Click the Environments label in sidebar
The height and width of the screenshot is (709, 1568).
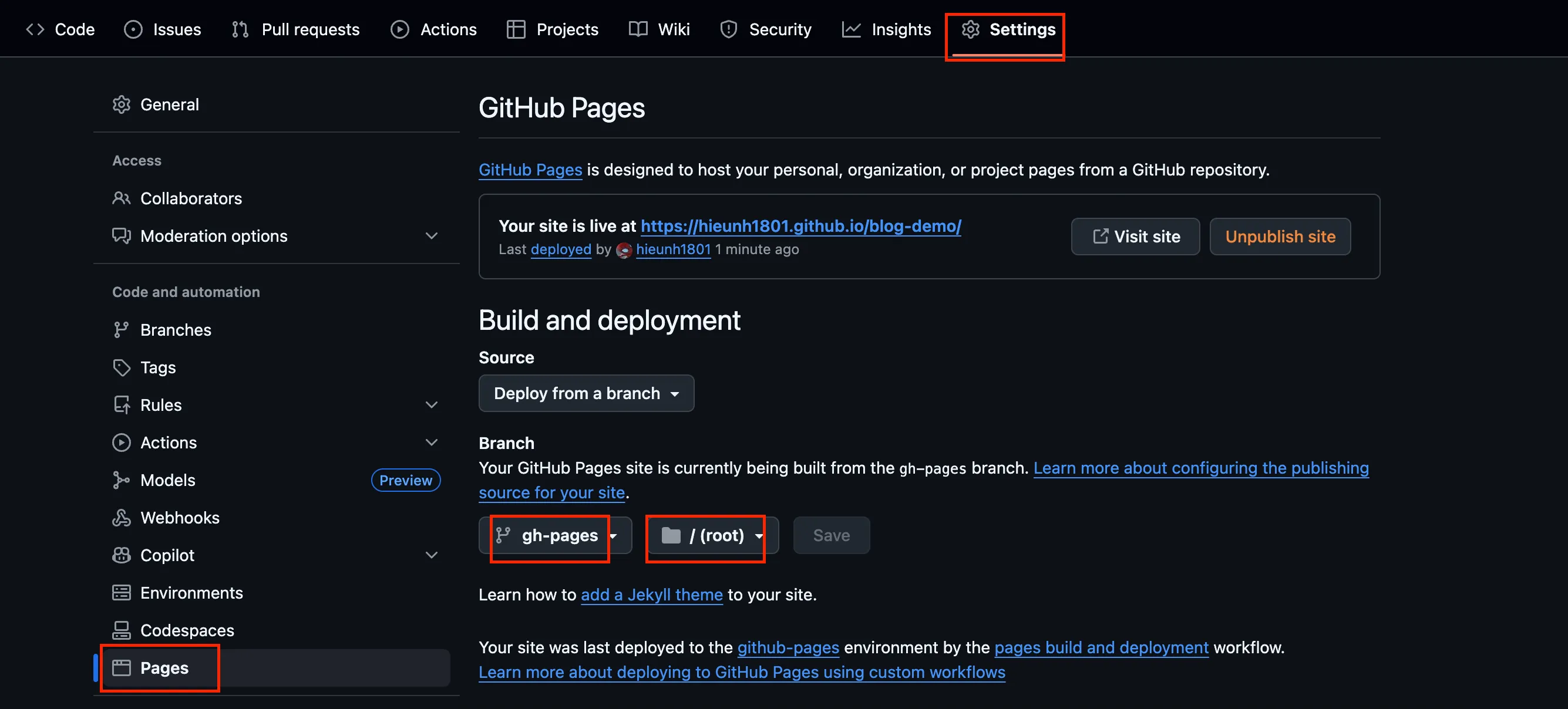(x=191, y=593)
